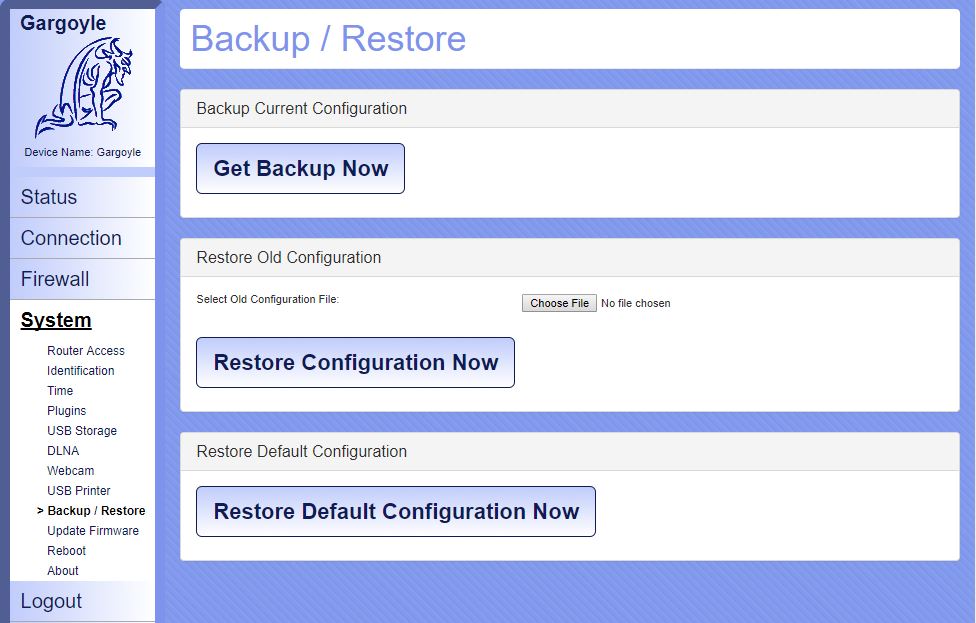The height and width of the screenshot is (623, 976).
Task: Open the Time settings page
Action: (x=60, y=391)
